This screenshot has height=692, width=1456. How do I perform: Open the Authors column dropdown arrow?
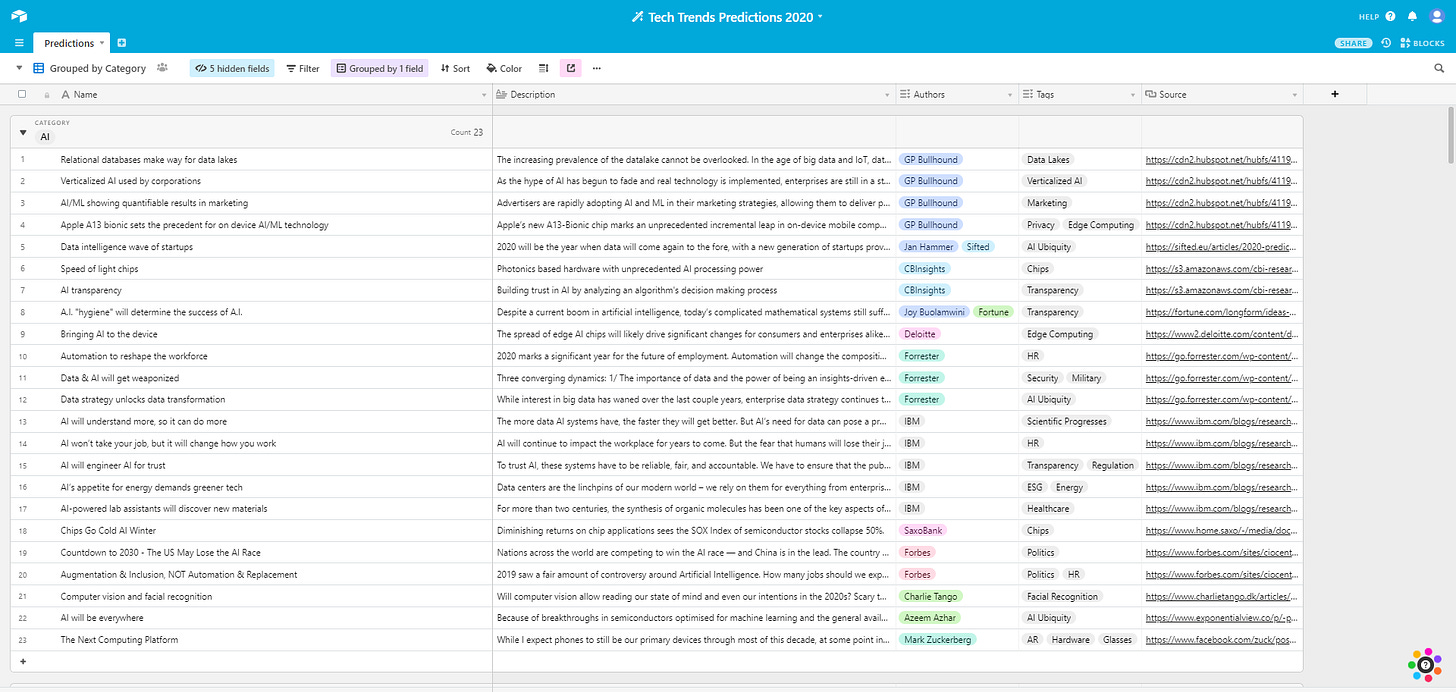coord(1010,95)
